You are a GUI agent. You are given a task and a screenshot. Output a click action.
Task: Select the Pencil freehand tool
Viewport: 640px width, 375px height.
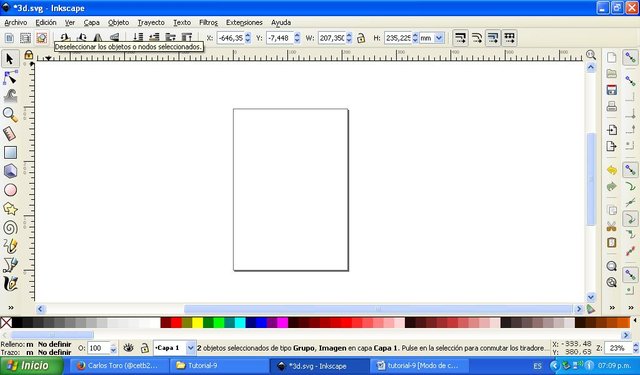pyautogui.click(x=10, y=246)
